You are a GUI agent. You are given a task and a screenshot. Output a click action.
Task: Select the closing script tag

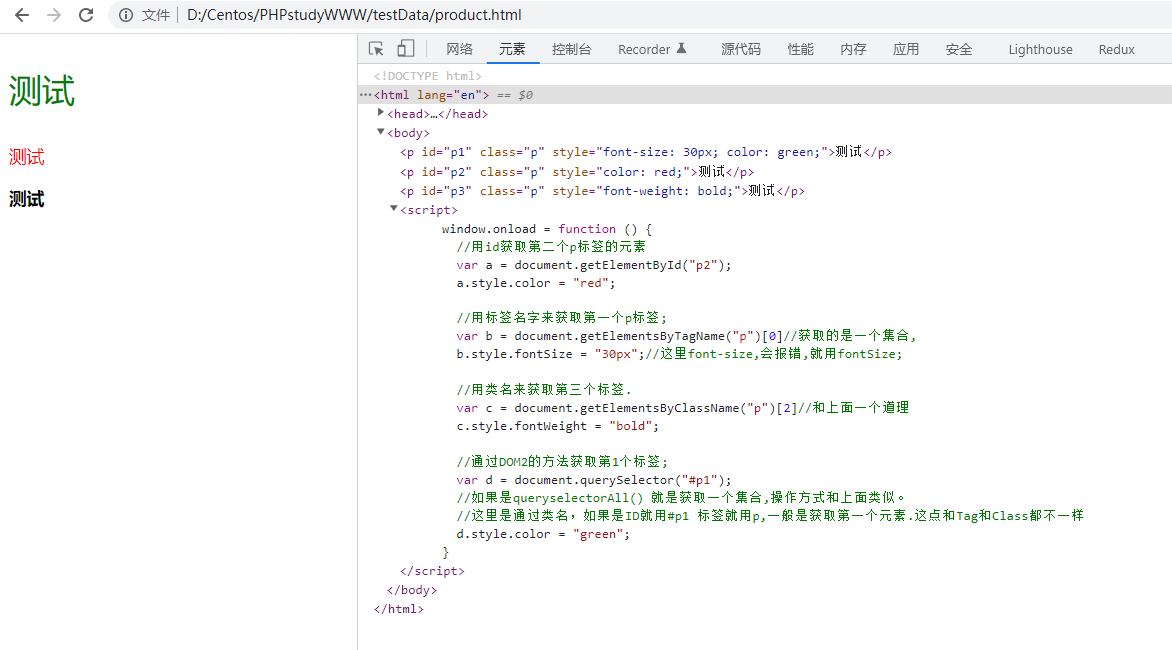click(x=432, y=571)
